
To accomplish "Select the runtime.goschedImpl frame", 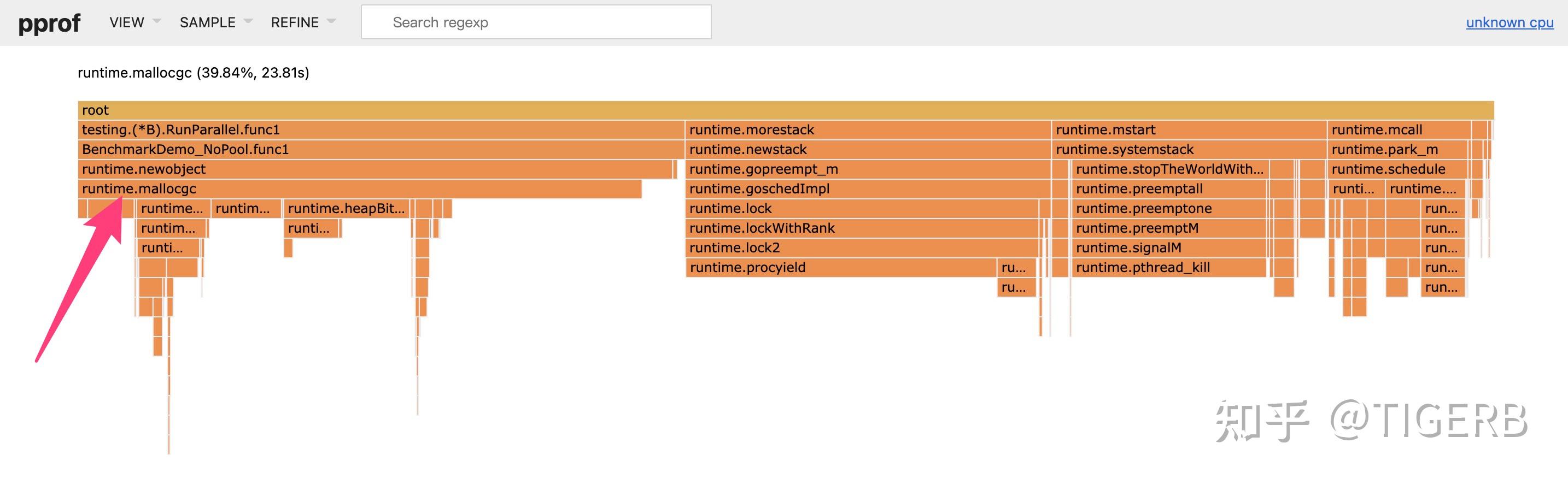I will coord(868,188).
